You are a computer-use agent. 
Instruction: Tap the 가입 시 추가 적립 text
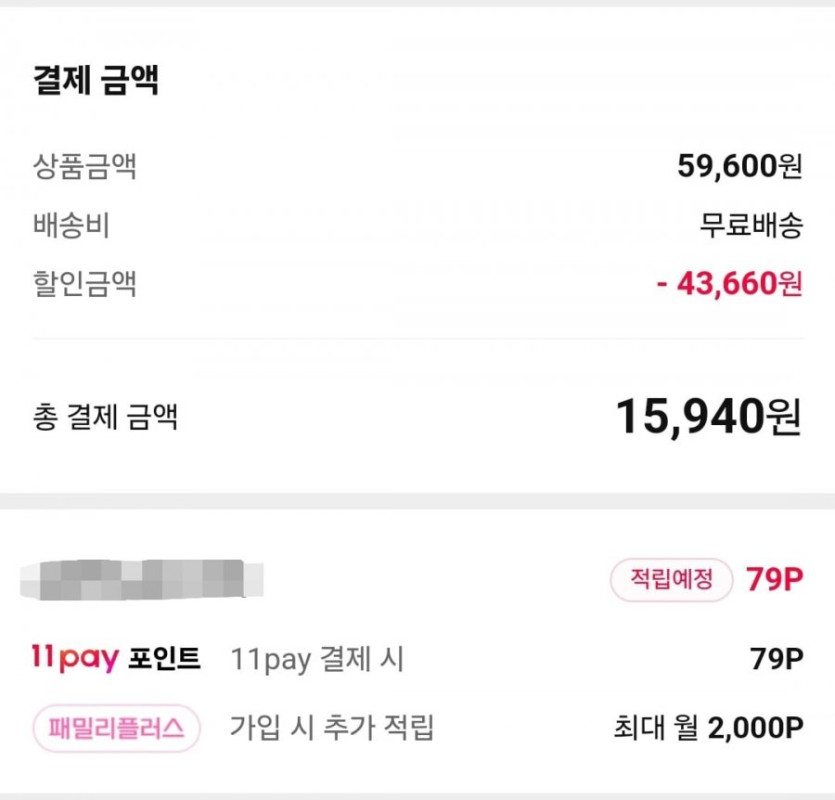click(332, 728)
